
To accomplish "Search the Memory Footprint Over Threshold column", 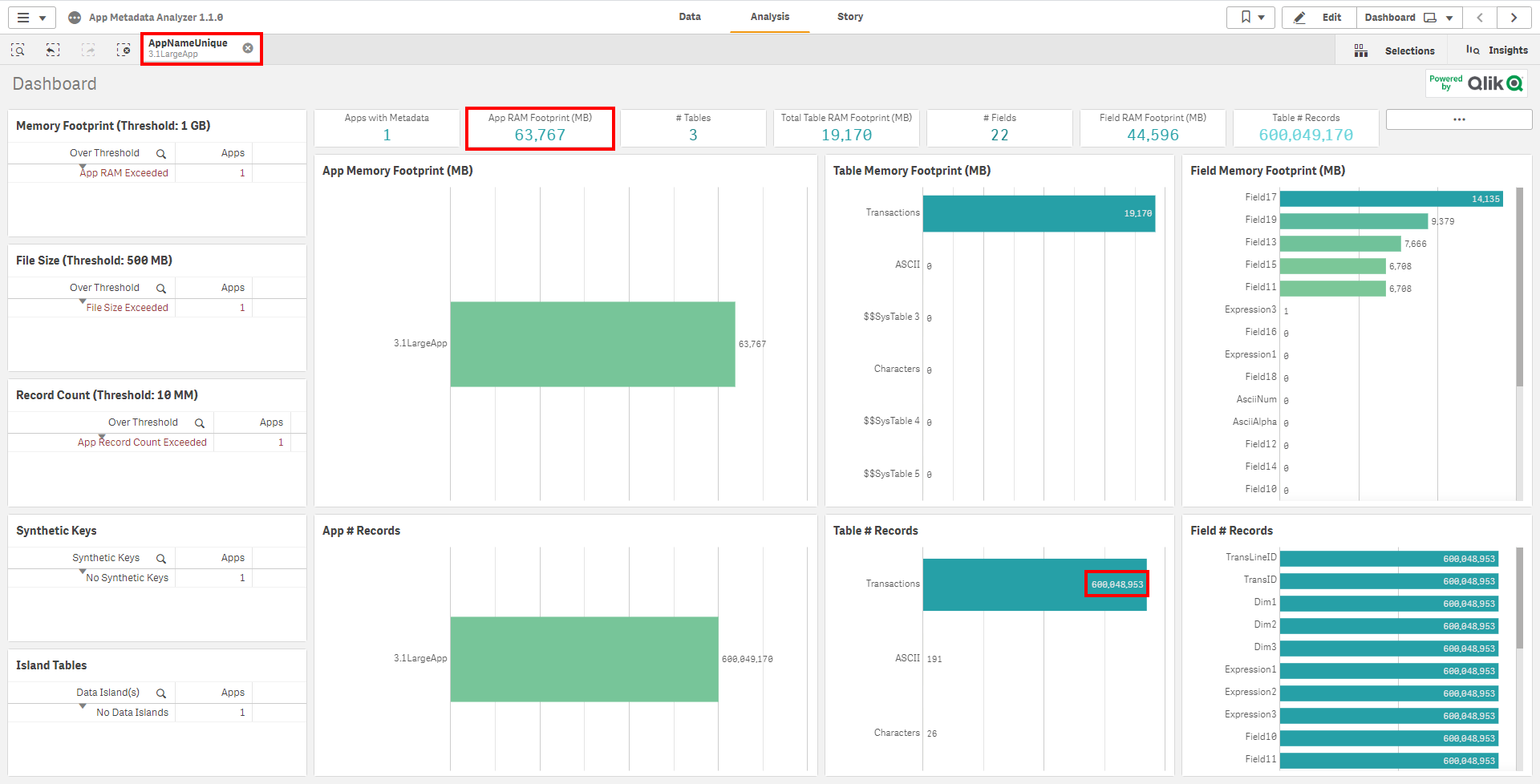I will point(161,154).
